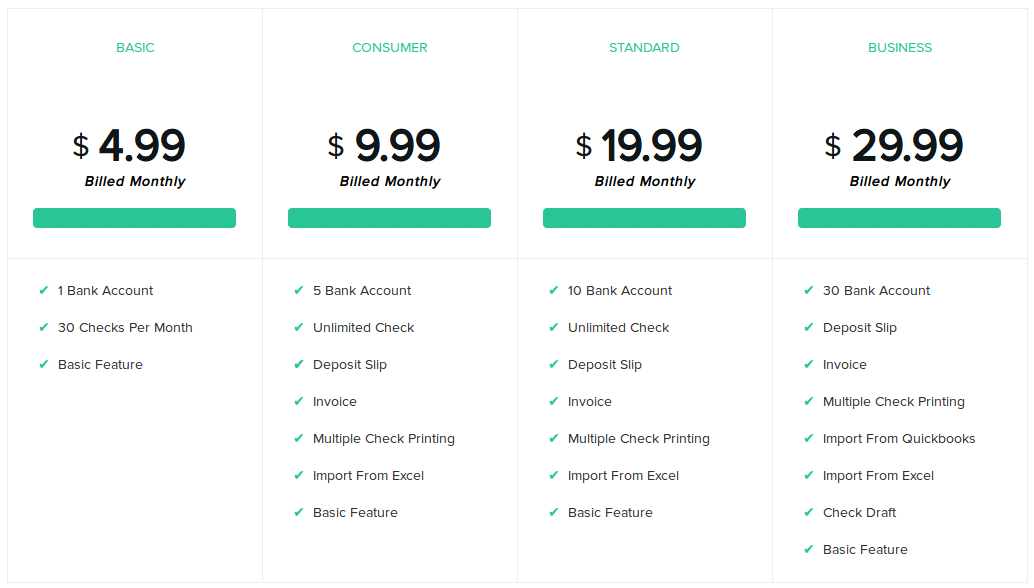
Task: Click the $ 29.99 price text
Action: tap(894, 147)
